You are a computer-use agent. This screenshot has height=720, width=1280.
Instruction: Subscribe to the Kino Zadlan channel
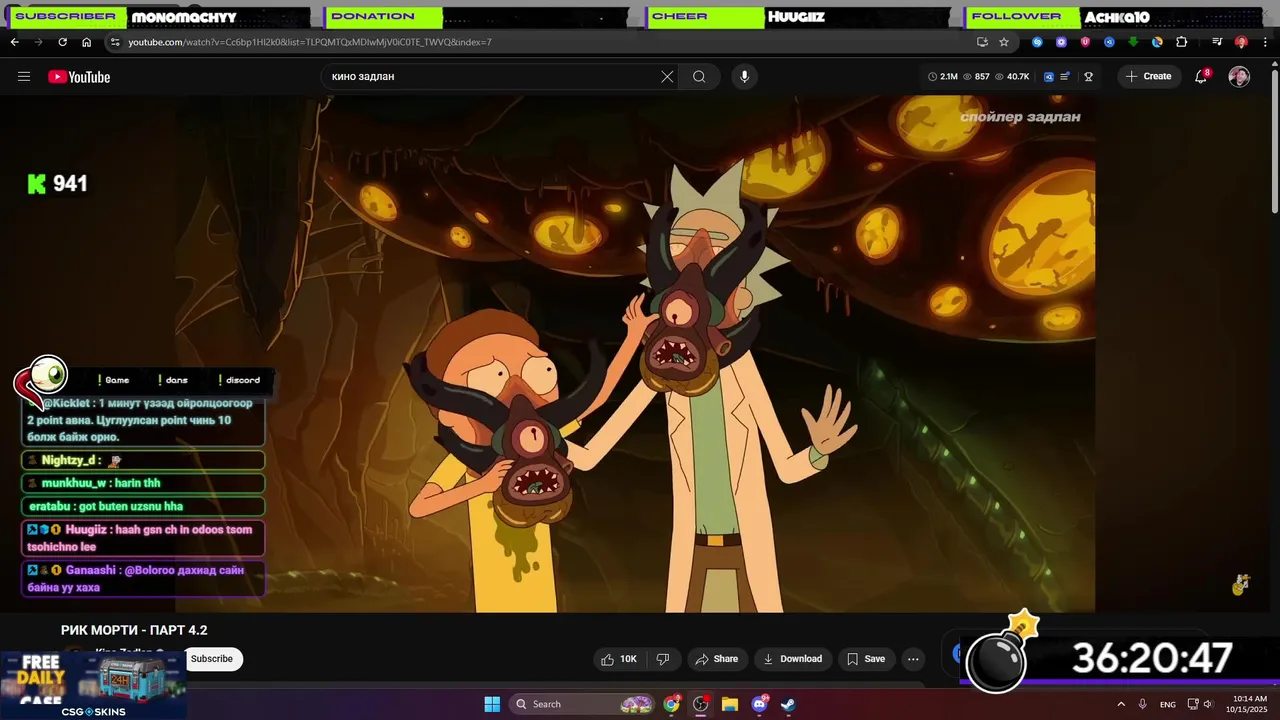coord(212,659)
